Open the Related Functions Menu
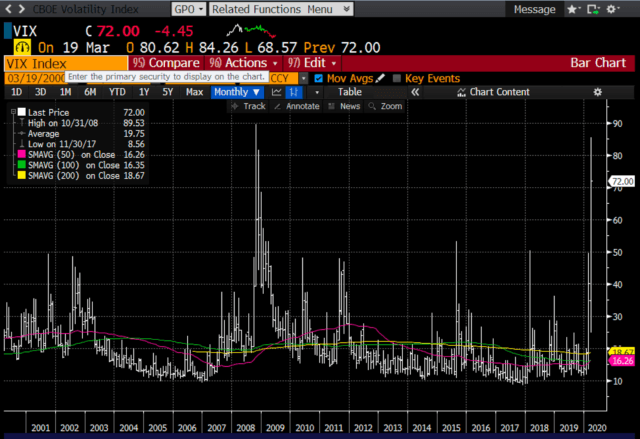640x439 pixels. click(281, 9)
